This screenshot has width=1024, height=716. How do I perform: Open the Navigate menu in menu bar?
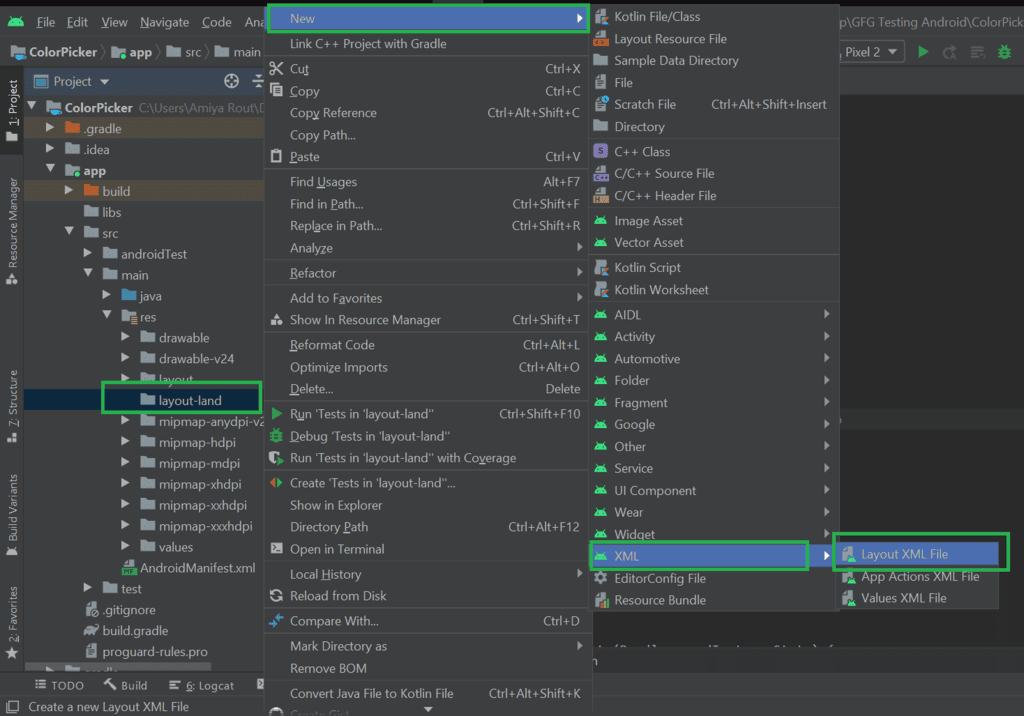point(164,22)
